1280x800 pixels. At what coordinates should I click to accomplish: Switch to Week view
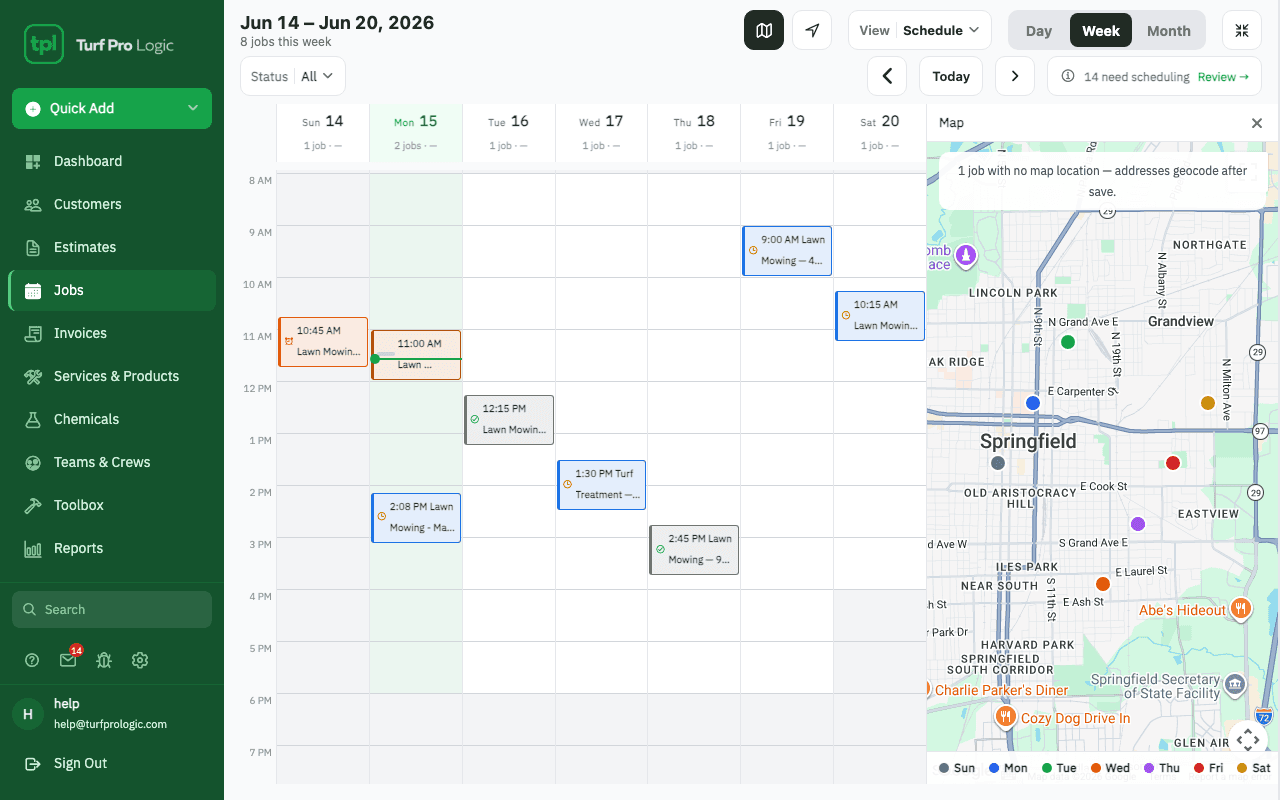[x=1101, y=30]
